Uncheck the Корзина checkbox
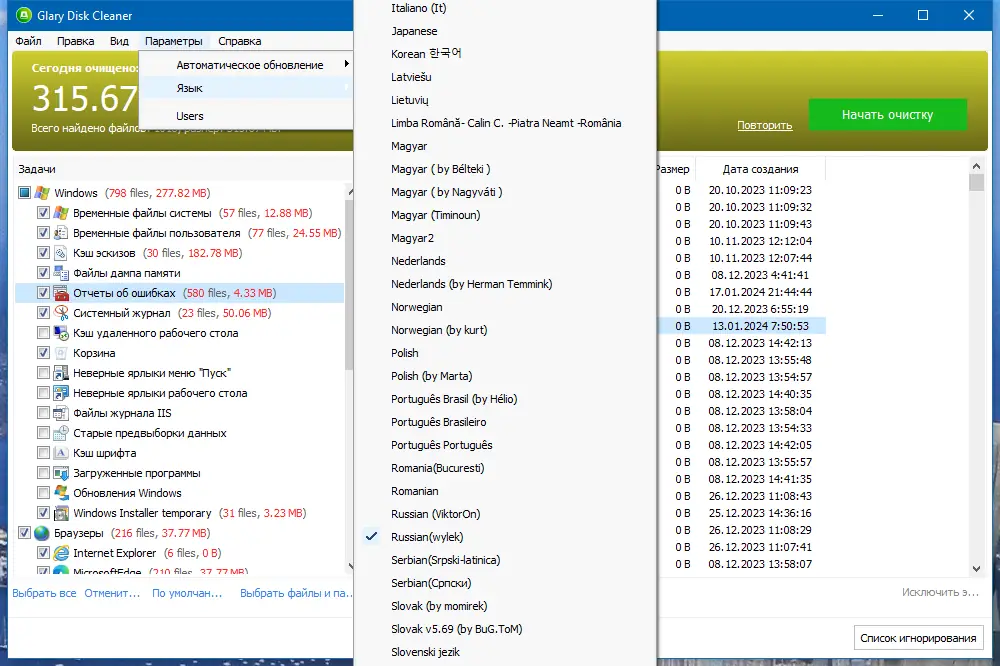The image size is (1000, 666). (x=43, y=353)
